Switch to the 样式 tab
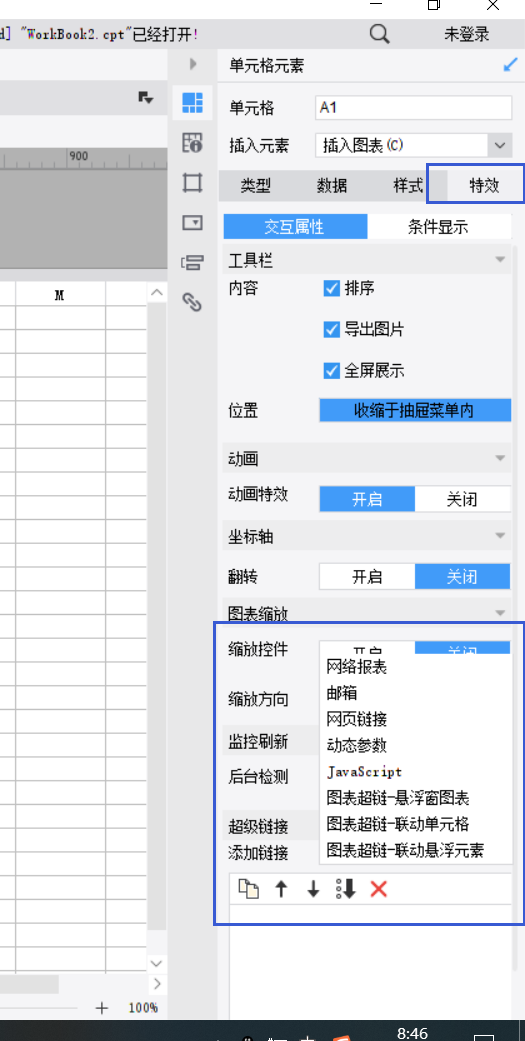The width and height of the screenshot is (525, 1041). coord(408,187)
